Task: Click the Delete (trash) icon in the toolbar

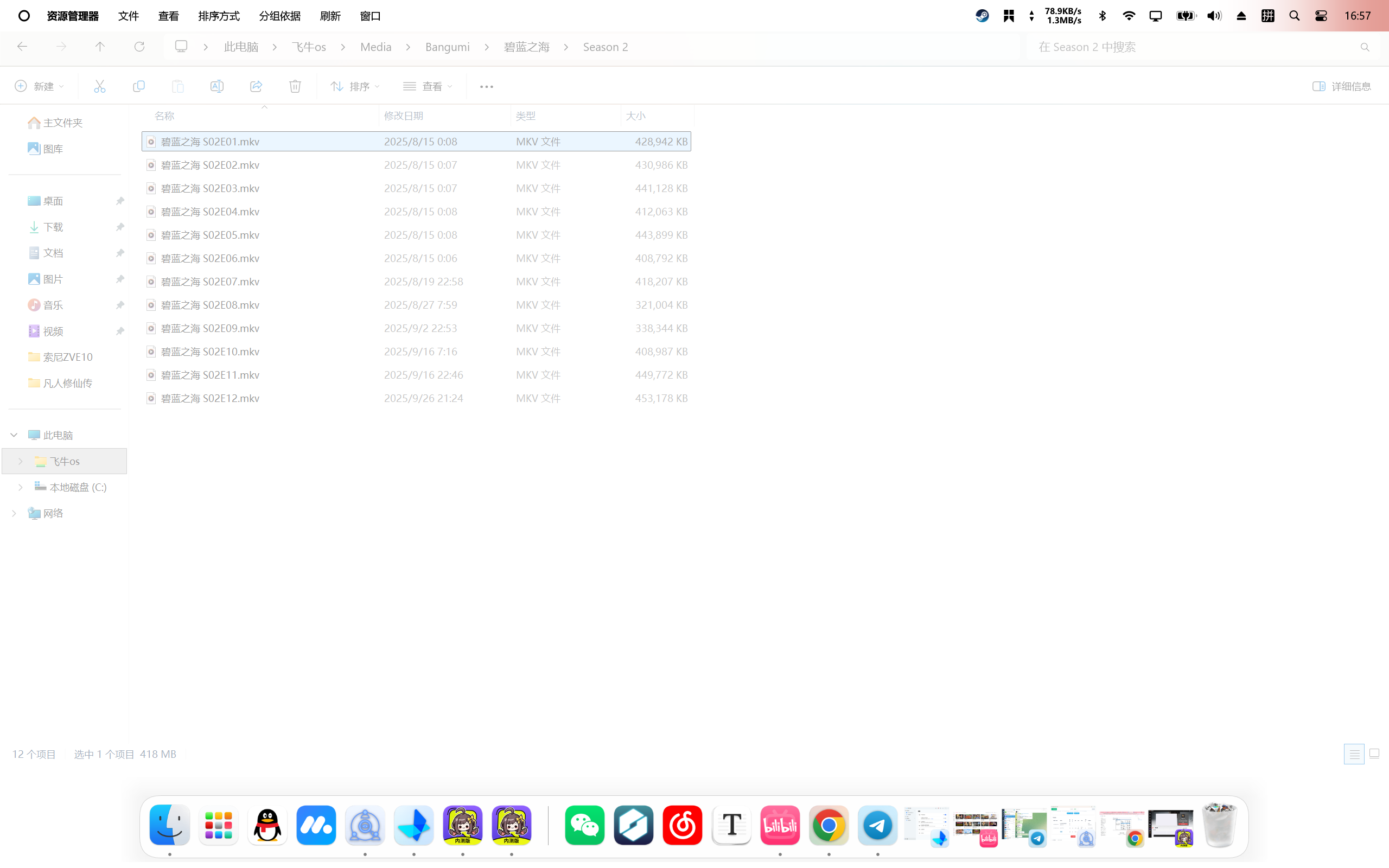Action: tap(295, 86)
